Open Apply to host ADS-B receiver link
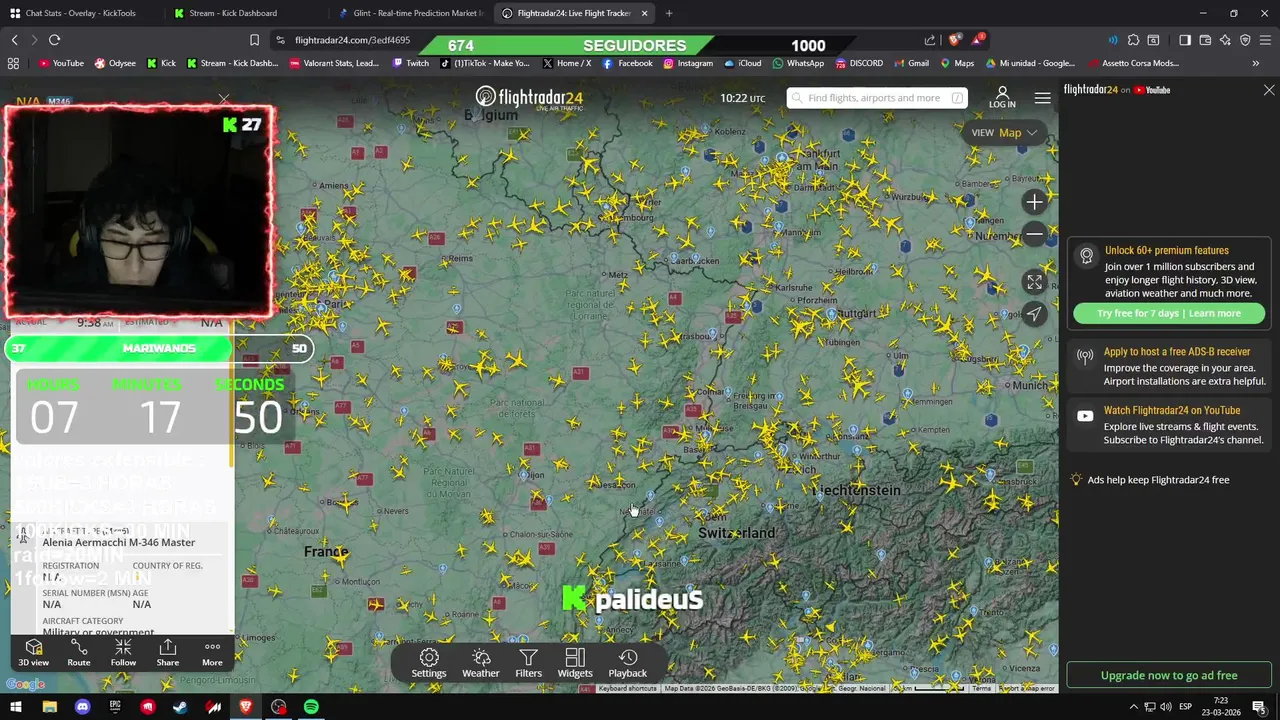1280x720 pixels. coord(1177,352)
